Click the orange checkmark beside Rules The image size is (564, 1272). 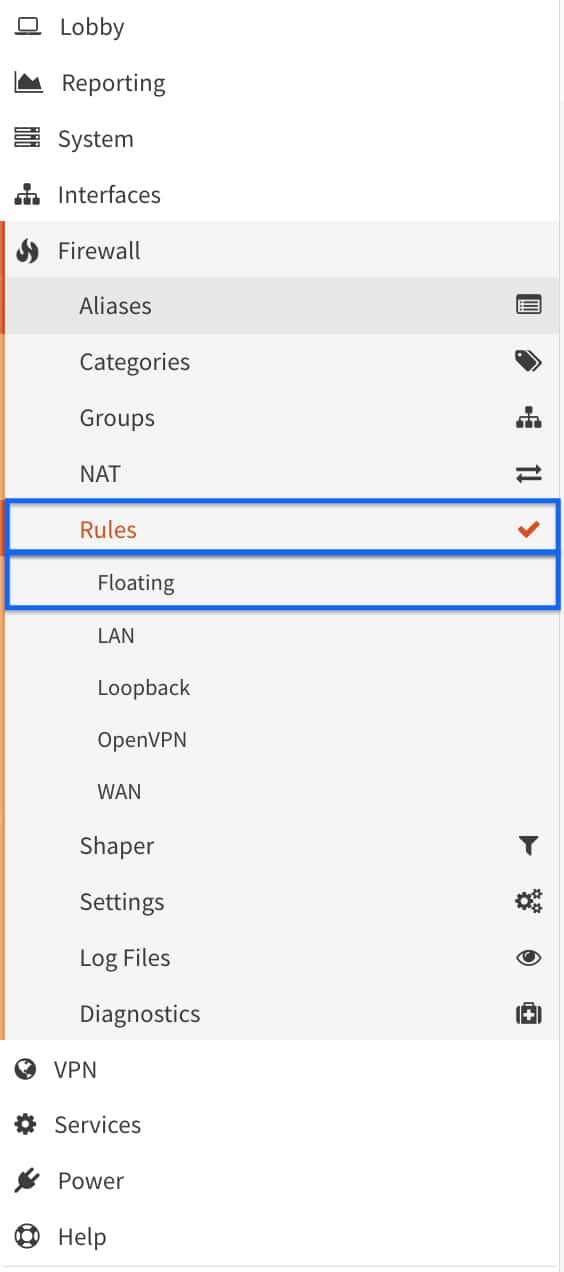[528, 530]
